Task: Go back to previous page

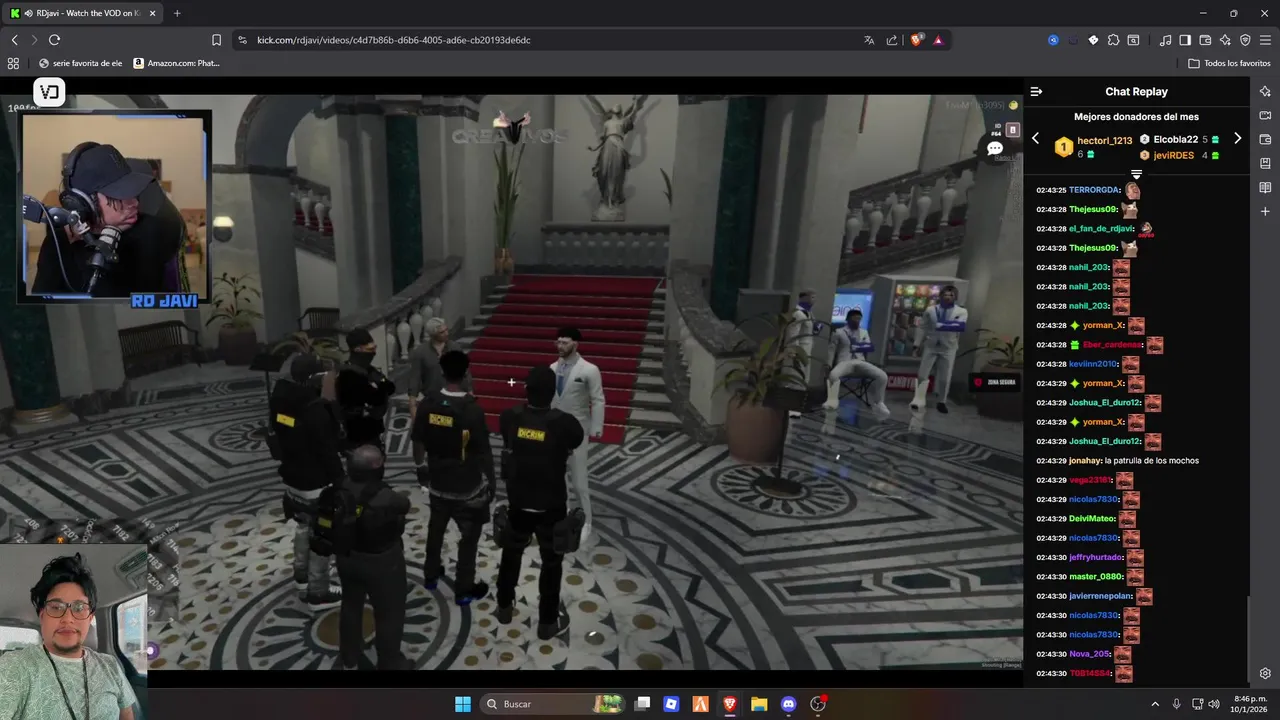Action: click(x=14, y=40)
